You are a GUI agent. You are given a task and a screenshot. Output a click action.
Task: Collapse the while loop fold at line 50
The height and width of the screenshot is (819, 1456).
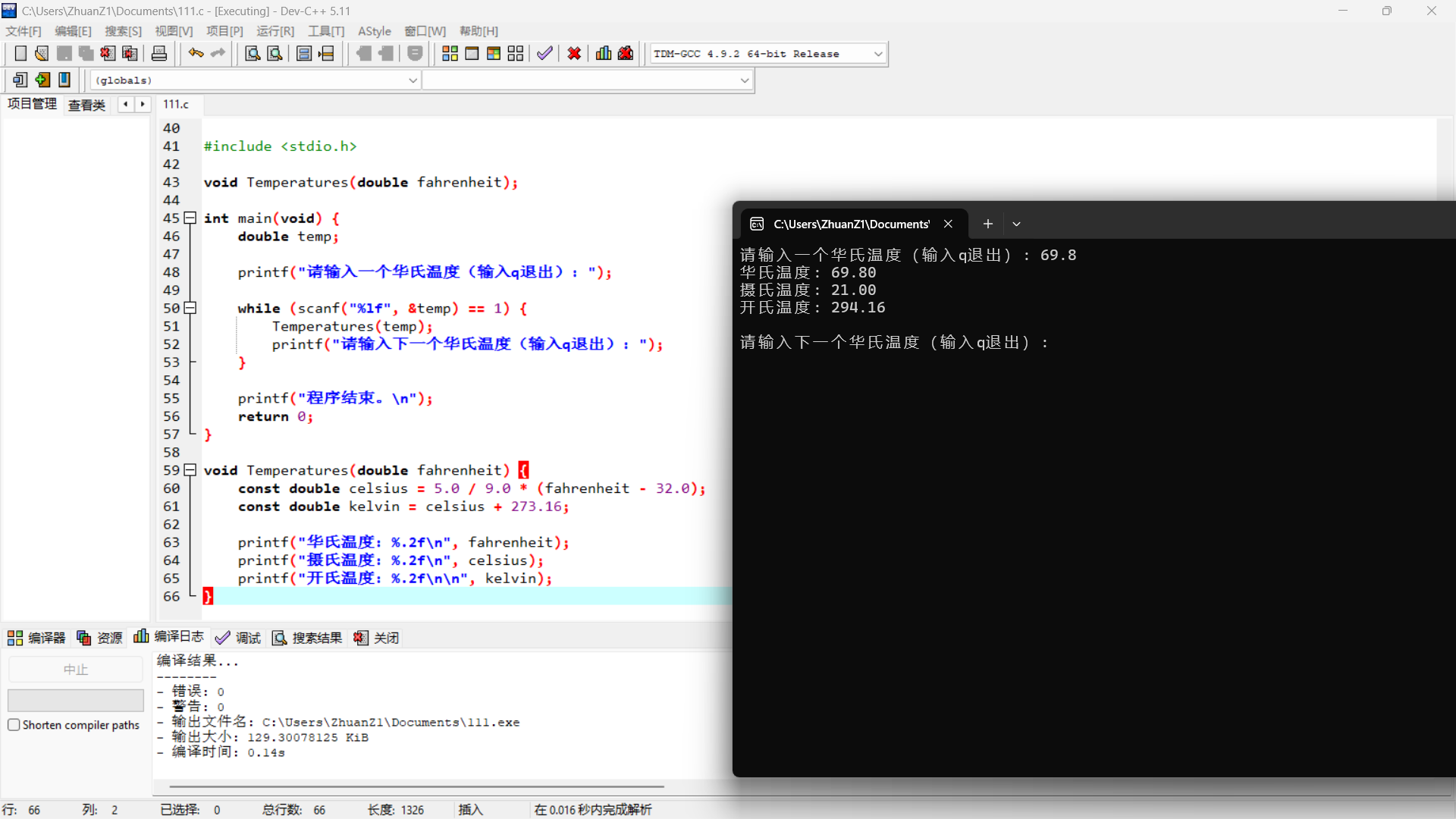[190, 308]
